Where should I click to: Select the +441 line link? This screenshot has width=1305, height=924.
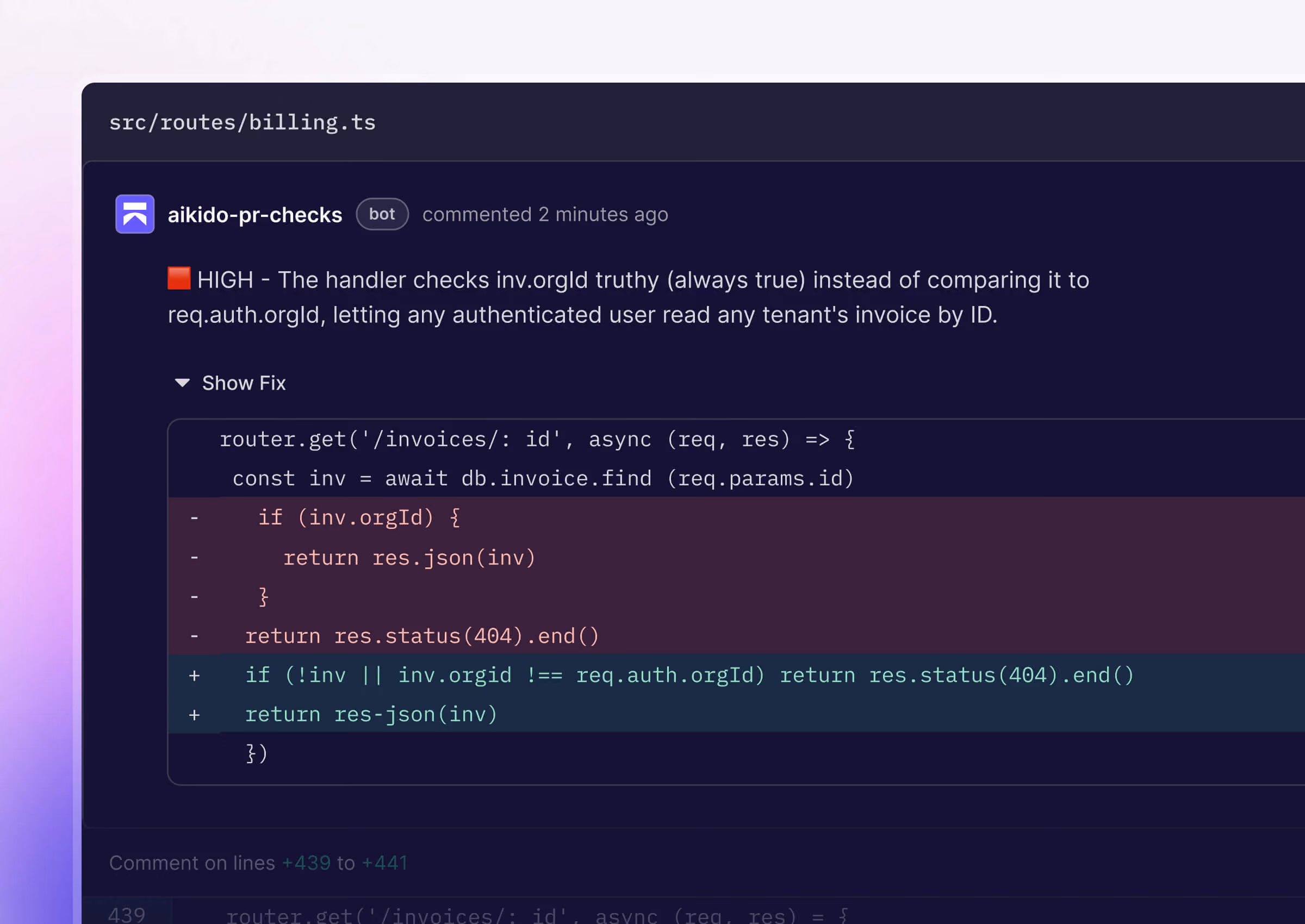coord(385,863)
